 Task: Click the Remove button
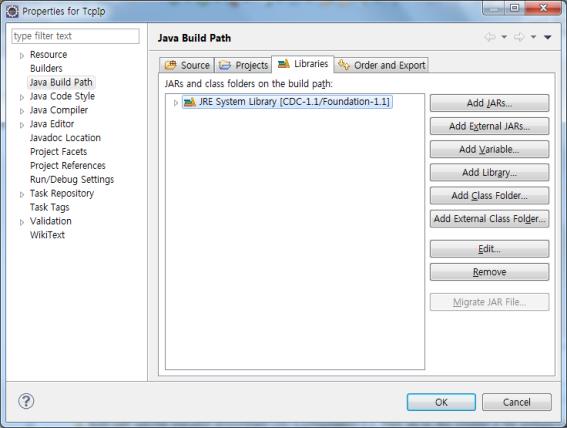pyautogui.click(x=489, y=272)
